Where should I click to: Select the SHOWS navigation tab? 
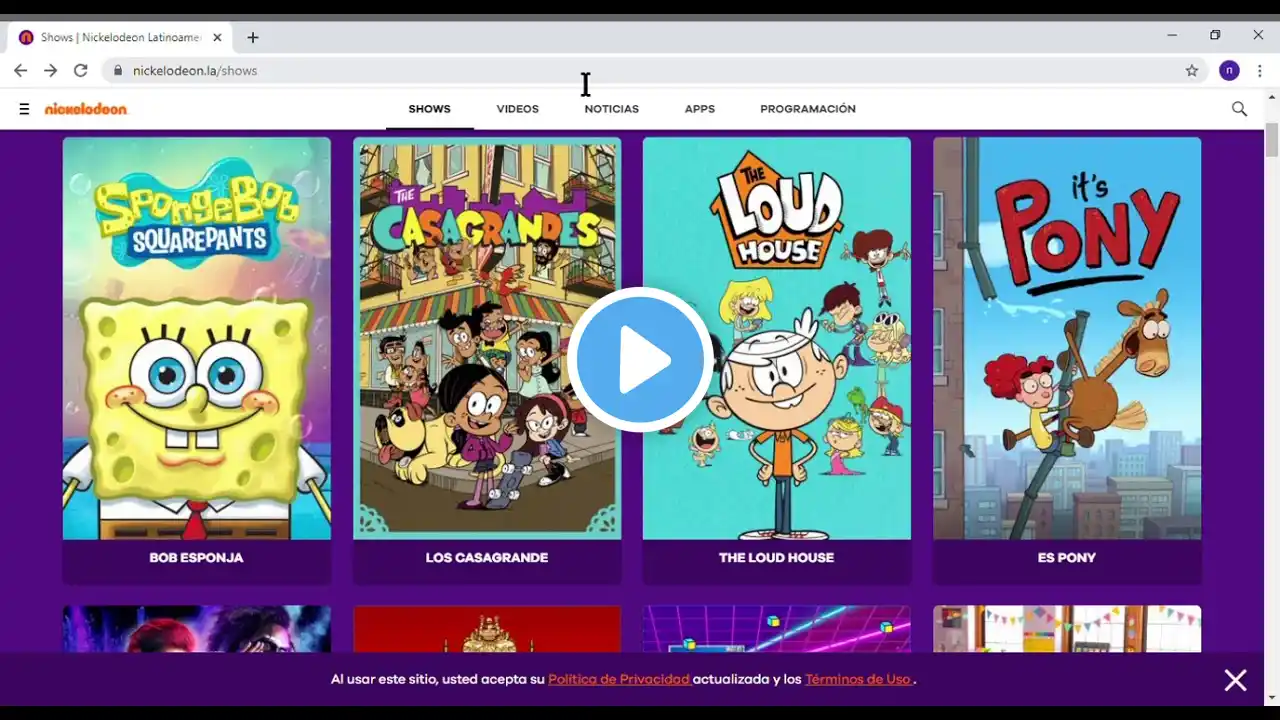click(430, 109)
